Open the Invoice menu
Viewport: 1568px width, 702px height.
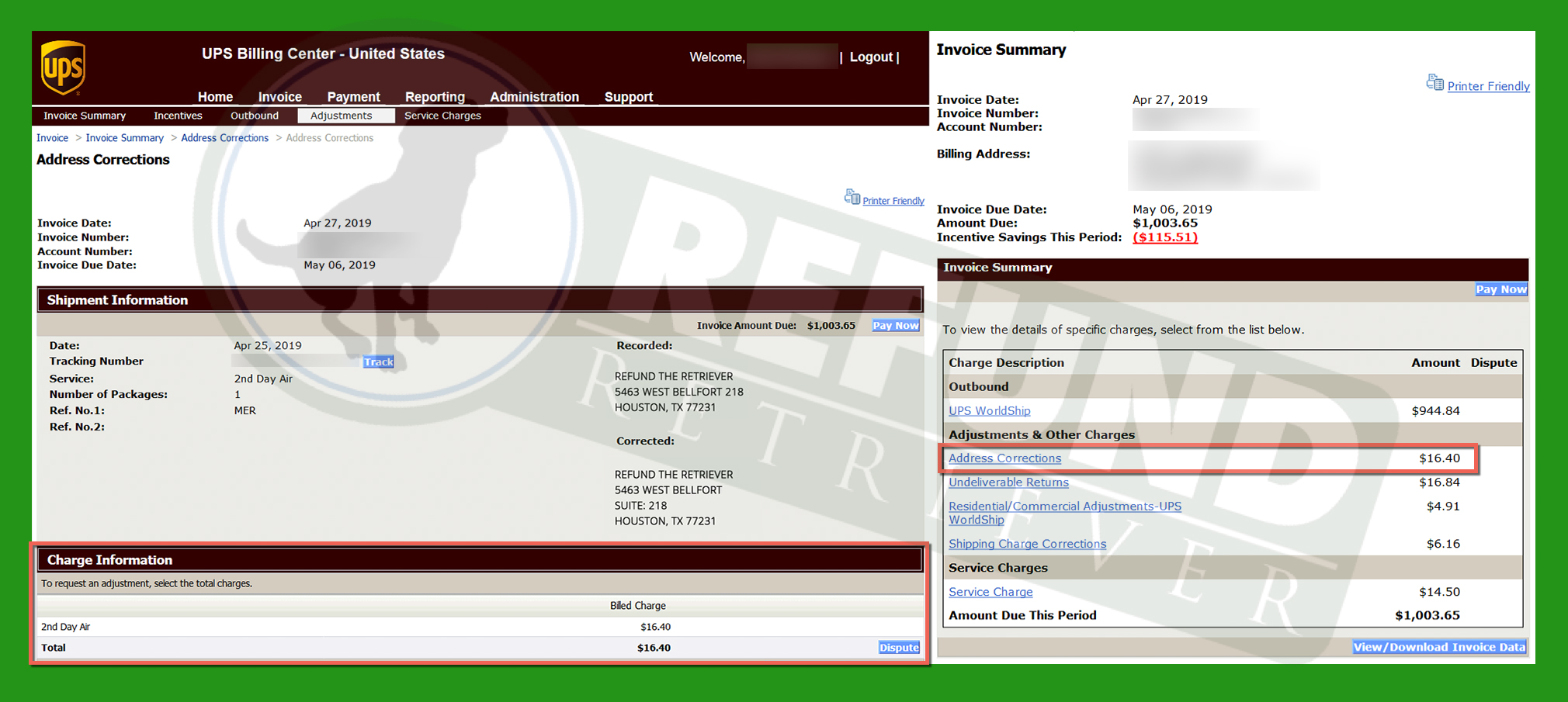279,97
